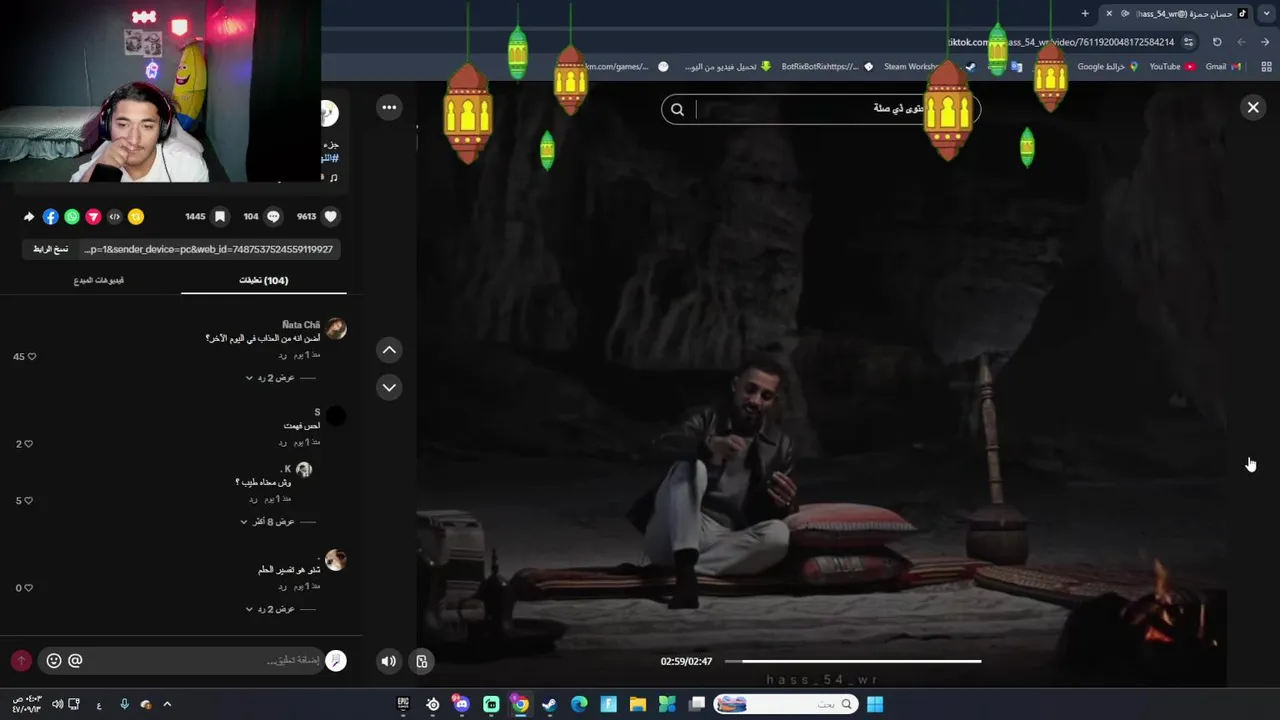This screenshot has height=720, width=1280.
Task: Expand 2 replies under Nata Cha's comment
Action: [x=271, y=378]
